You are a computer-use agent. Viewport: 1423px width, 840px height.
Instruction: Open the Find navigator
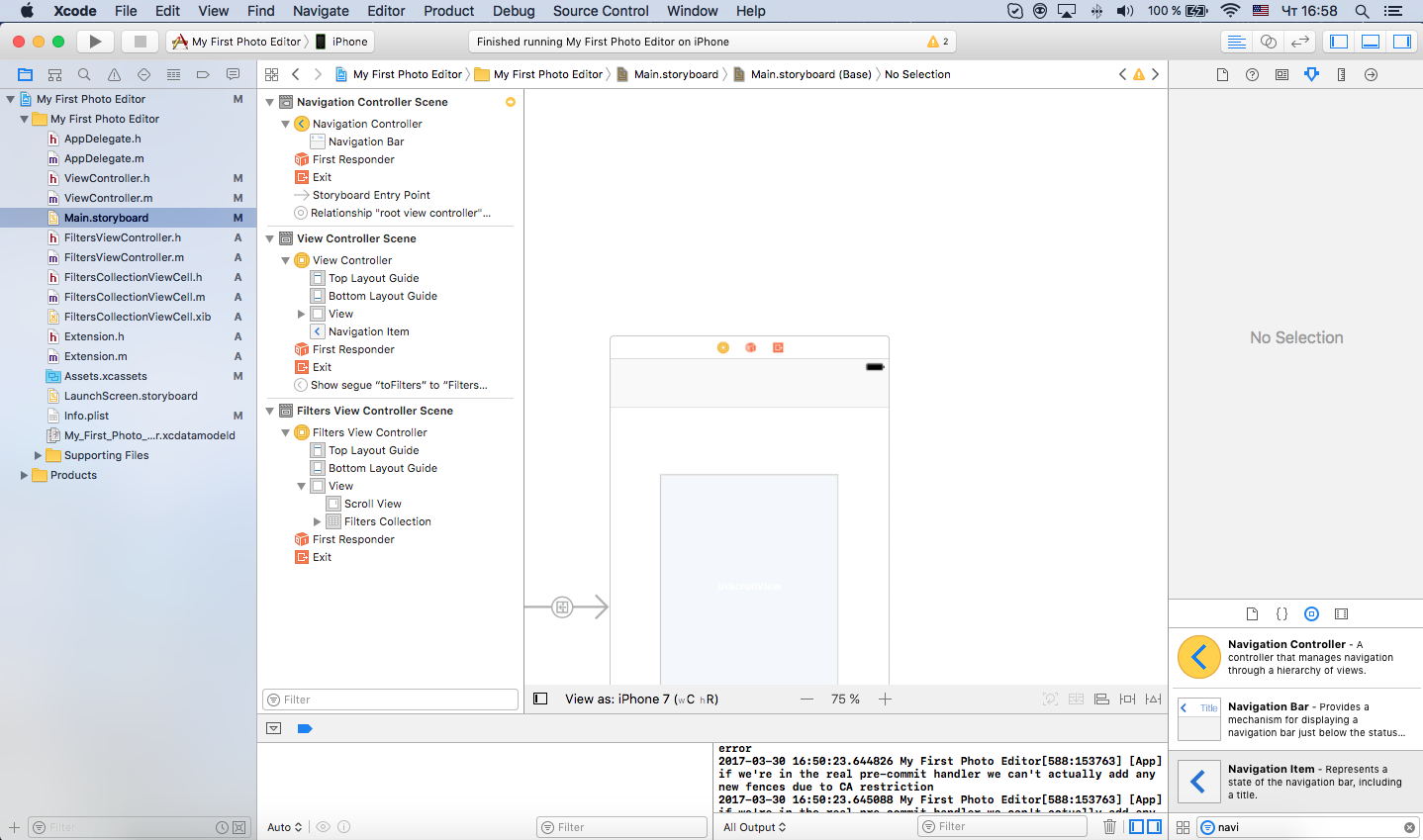[x=84, y=74]
